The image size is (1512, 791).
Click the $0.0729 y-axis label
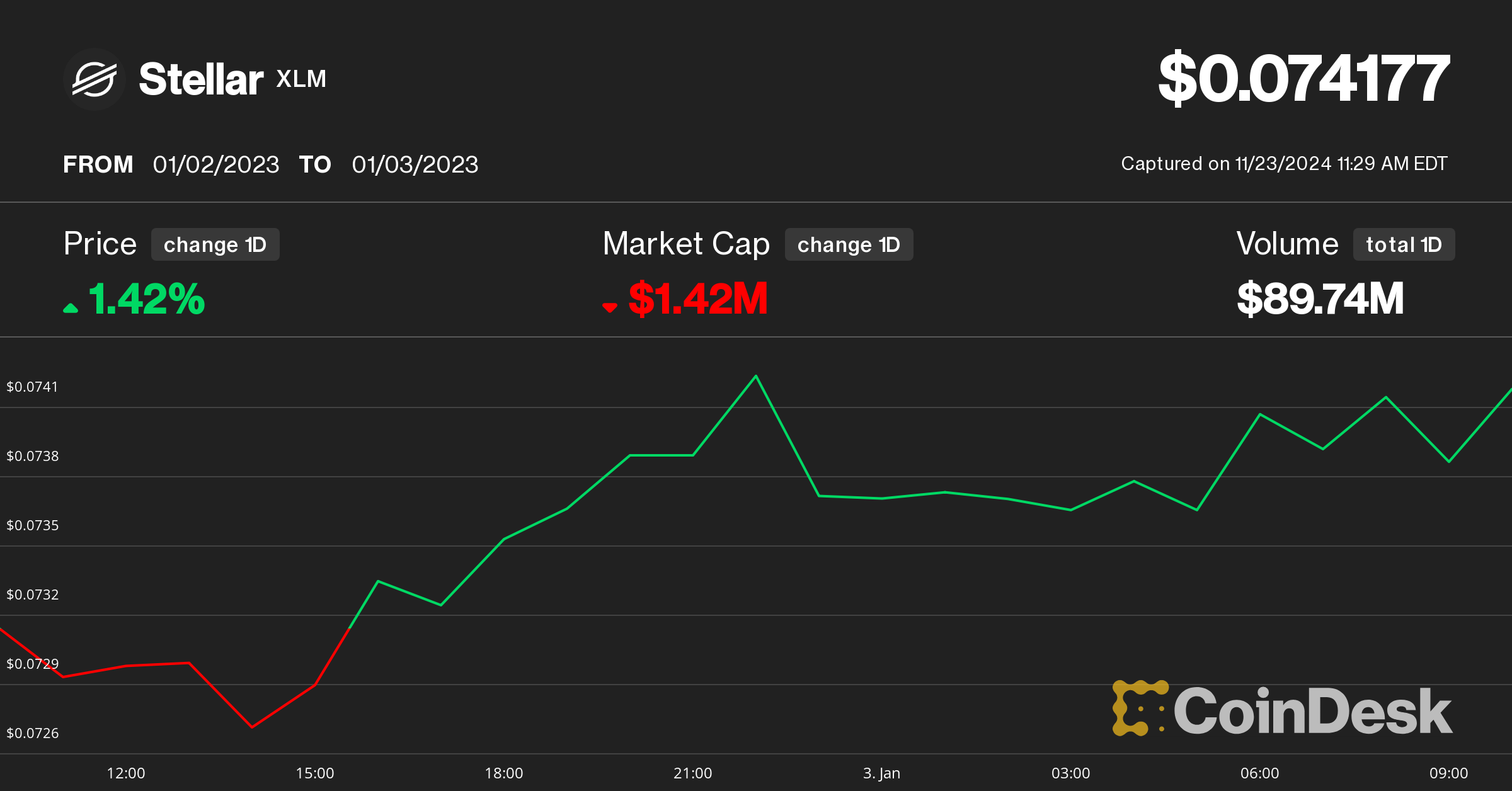click(x=32, y=664)
